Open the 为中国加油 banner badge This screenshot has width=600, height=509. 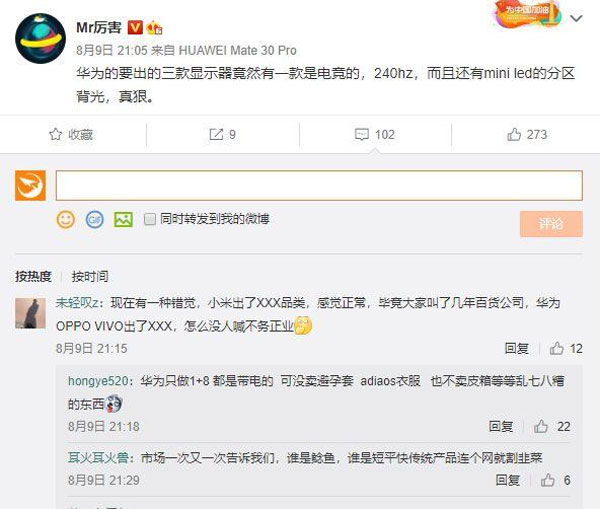(x=528, y=13)
